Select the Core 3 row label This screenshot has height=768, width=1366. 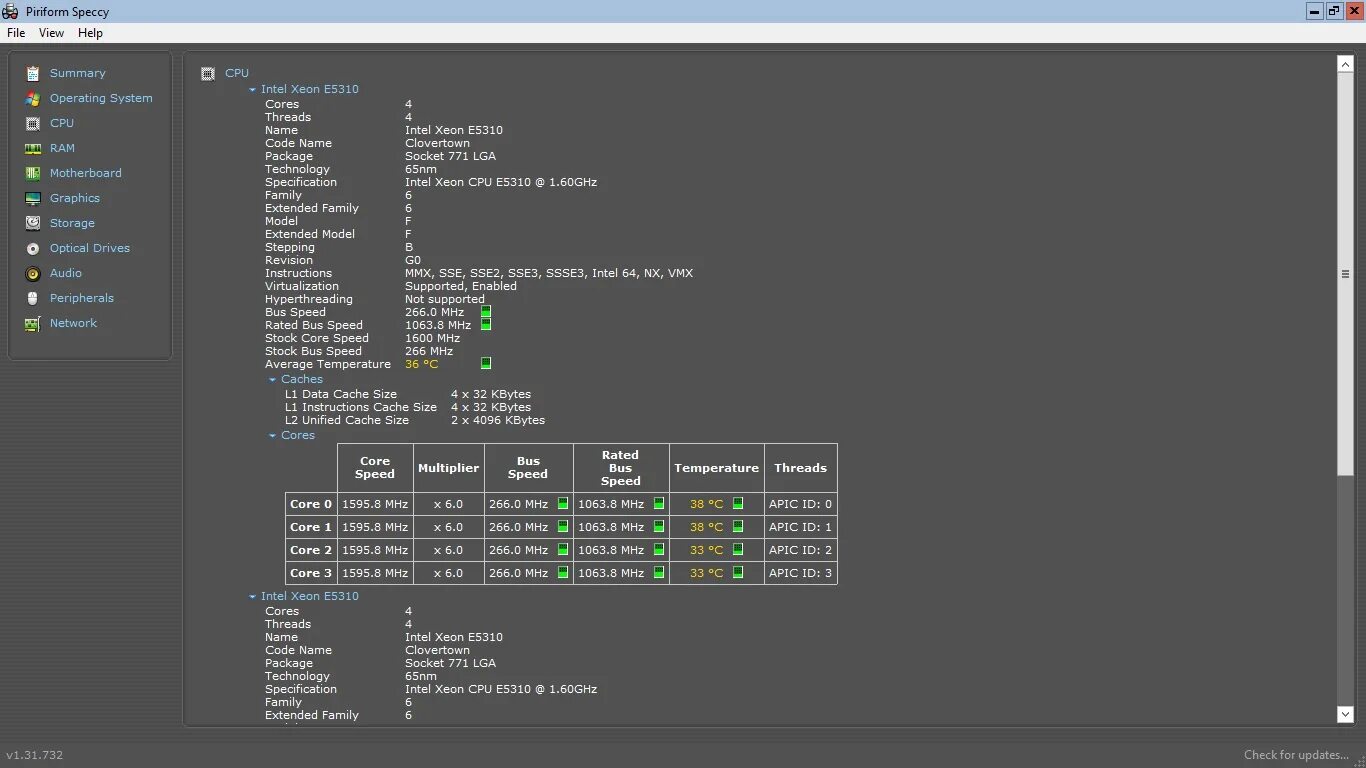pos(311,573)
